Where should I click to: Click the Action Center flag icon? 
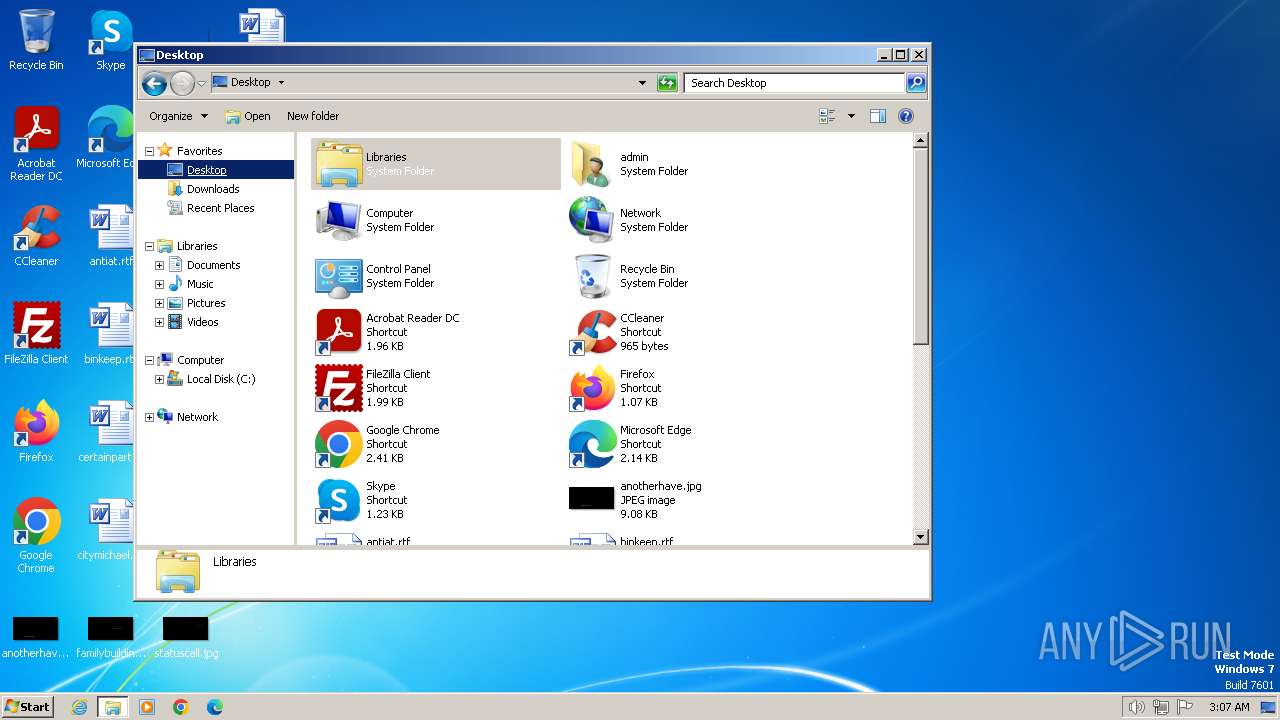(1185, 707)
